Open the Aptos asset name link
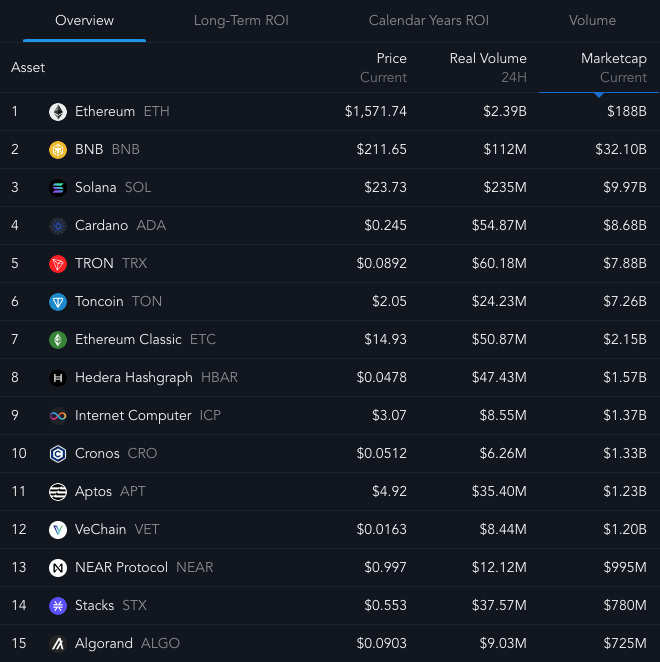Screen dimensions: 660x662 93,491
